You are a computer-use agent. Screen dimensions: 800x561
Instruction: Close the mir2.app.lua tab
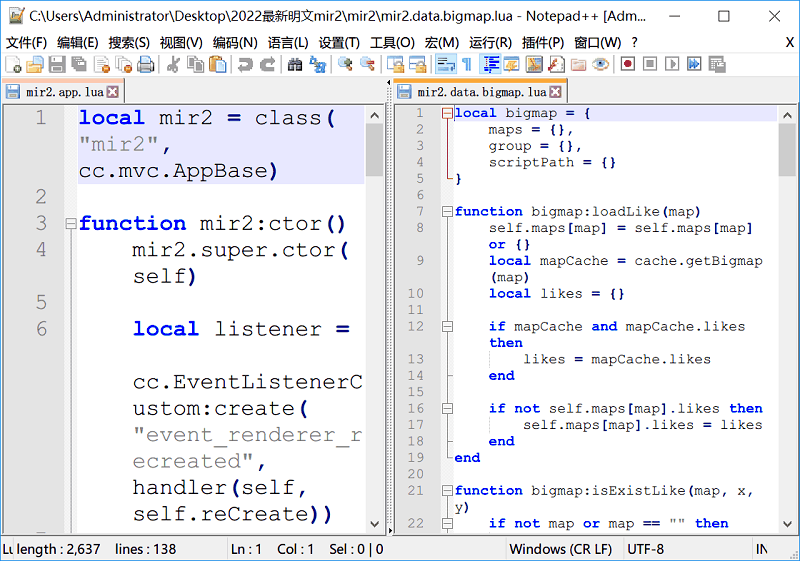(x=113, y=91)
